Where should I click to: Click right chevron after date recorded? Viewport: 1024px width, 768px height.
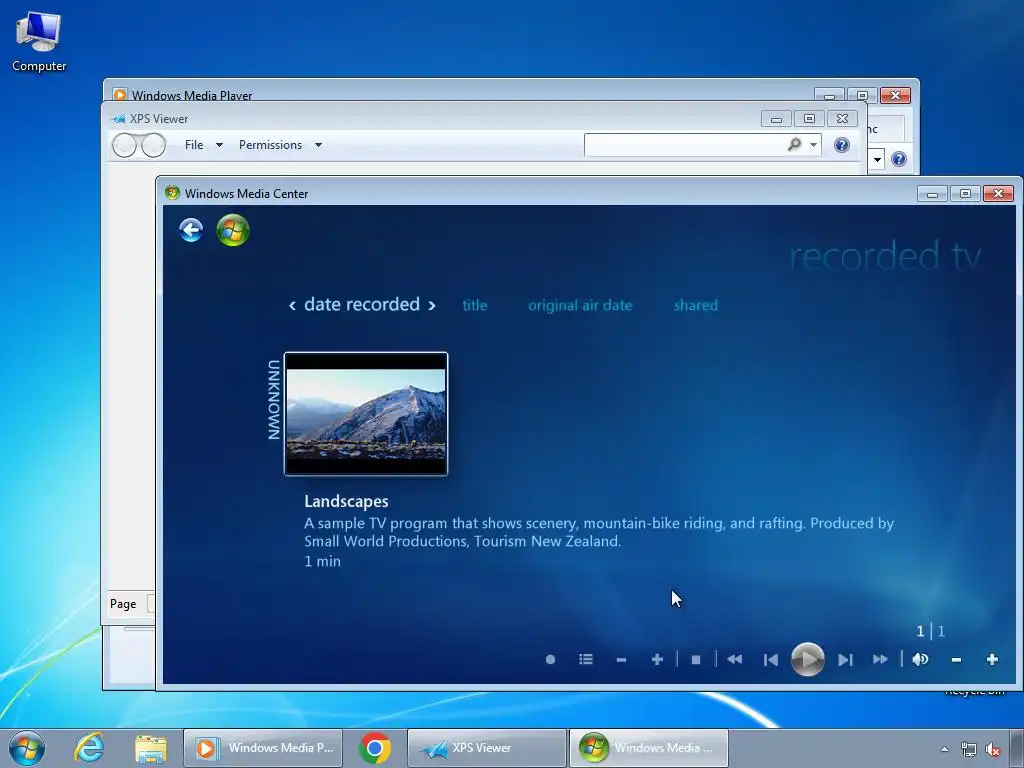(432, 305)
